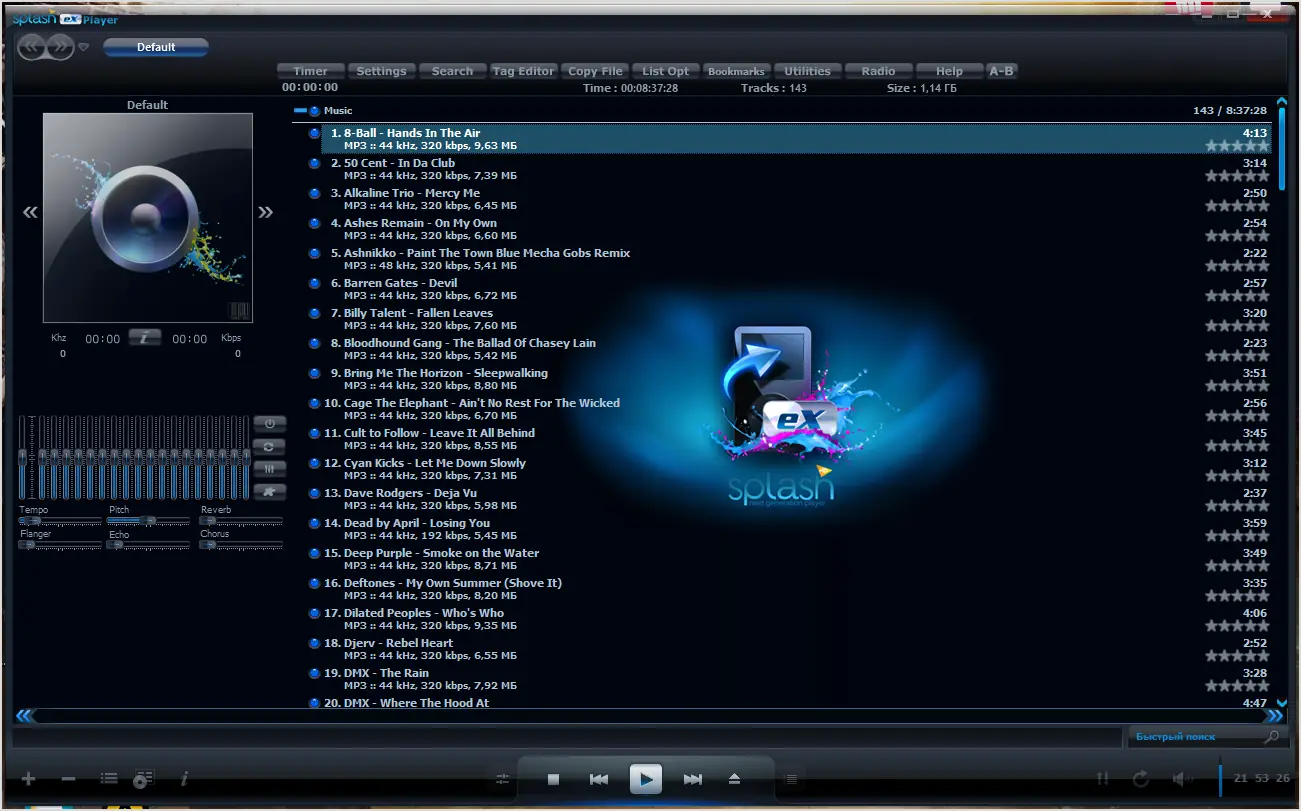The height and width of the screenshot is (811, 1301).
Task: Click the plus icon to add files
Action: (29, 779)
